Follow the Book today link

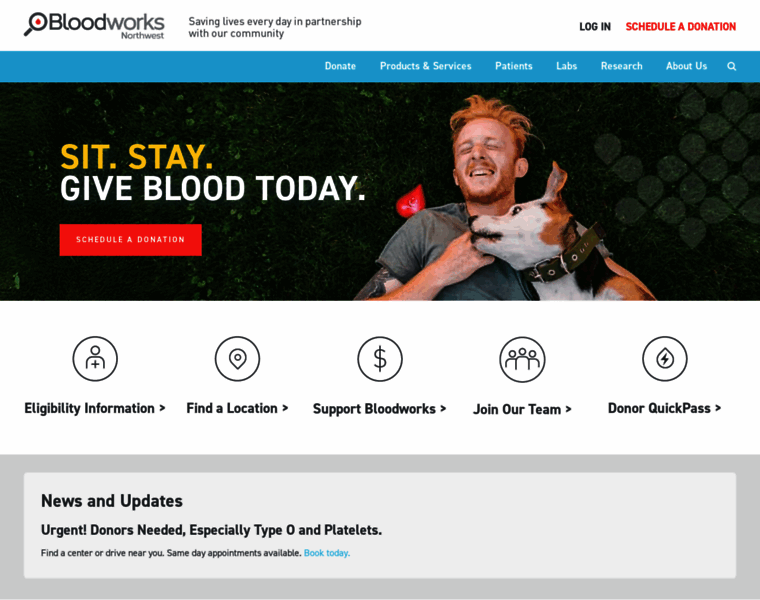(x=327, y=553)
